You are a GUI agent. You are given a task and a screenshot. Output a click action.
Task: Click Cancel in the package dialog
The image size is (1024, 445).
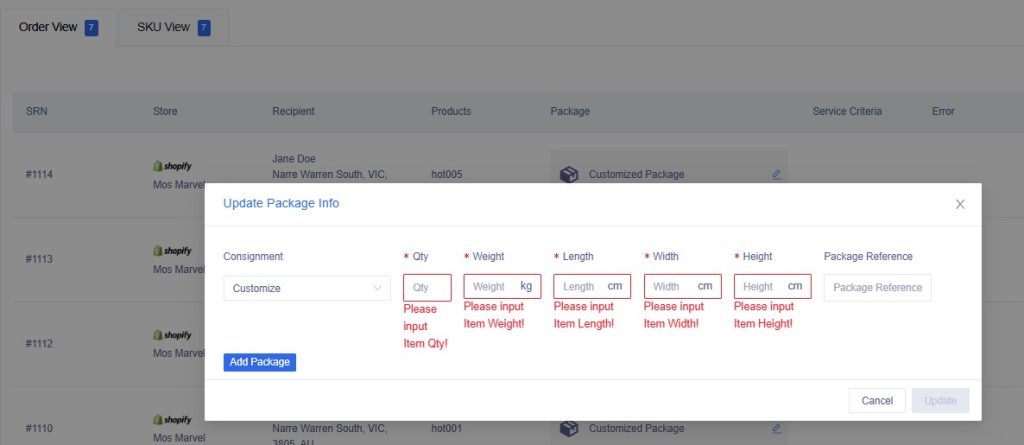pos(877,401)
